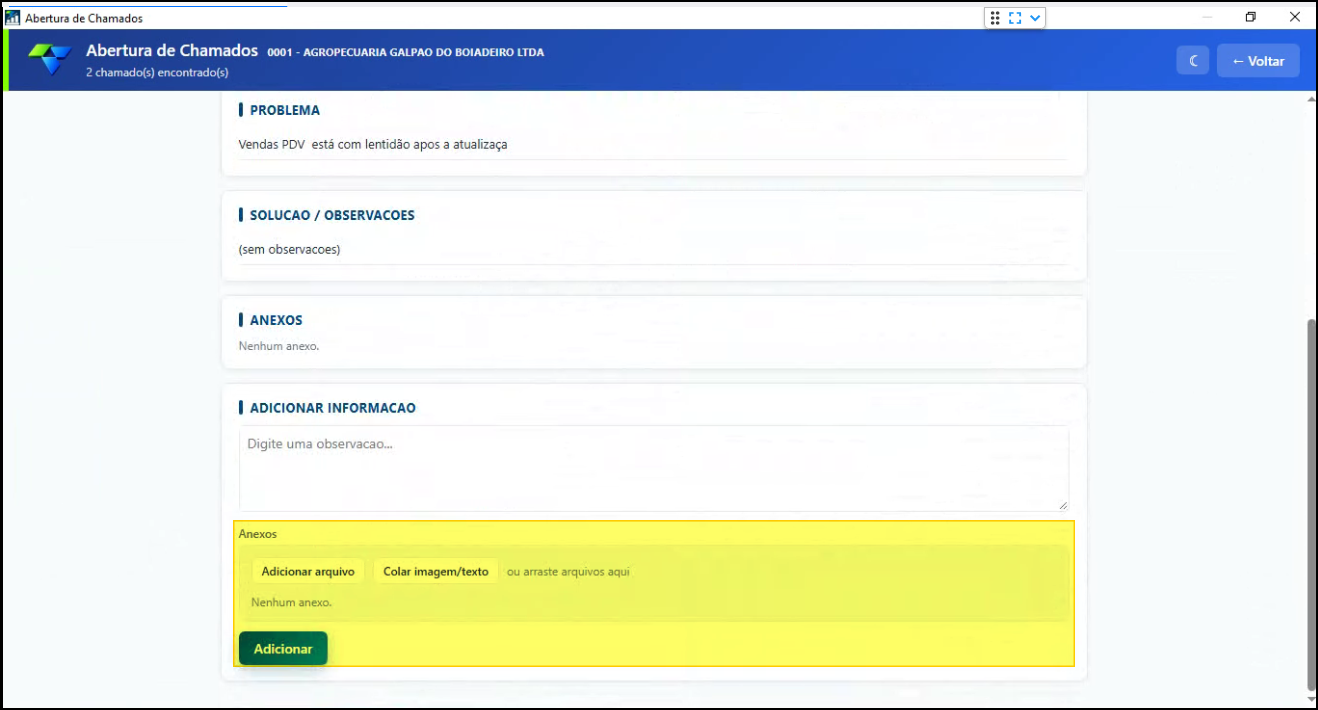
Task: Submit with the green Adicionar button
Action: pyautogui.click(x=283, y=649)
